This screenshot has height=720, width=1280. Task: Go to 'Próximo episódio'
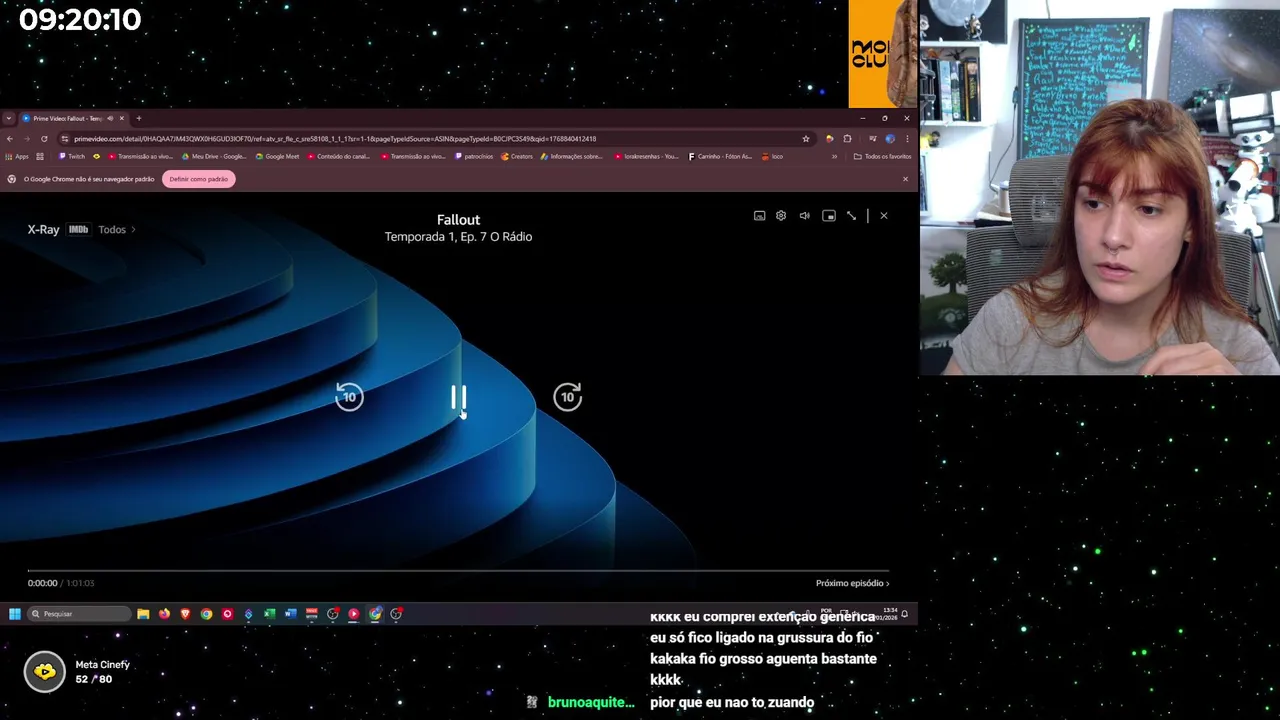click(x=852, y=583)
